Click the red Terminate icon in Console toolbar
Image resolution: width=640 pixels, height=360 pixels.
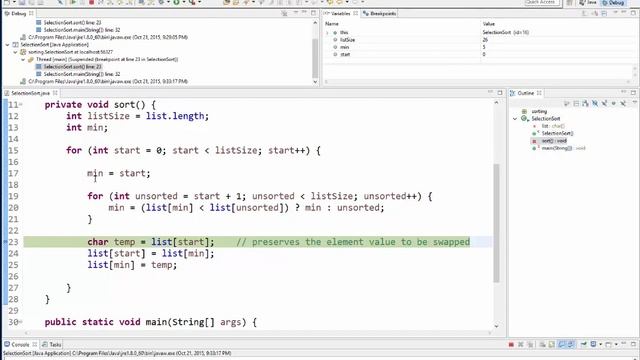click(x=511, y=344)
